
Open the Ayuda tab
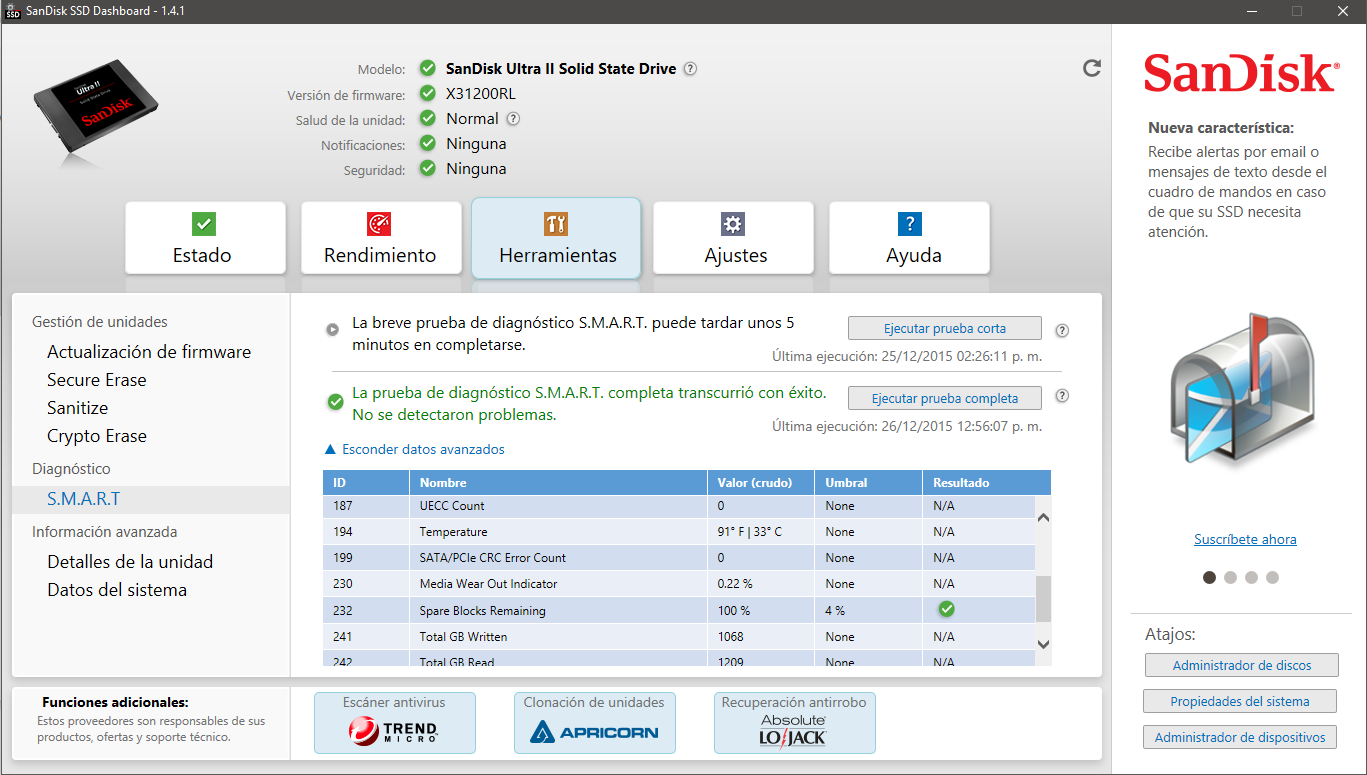pyautogui.click(x=909, y=238)
